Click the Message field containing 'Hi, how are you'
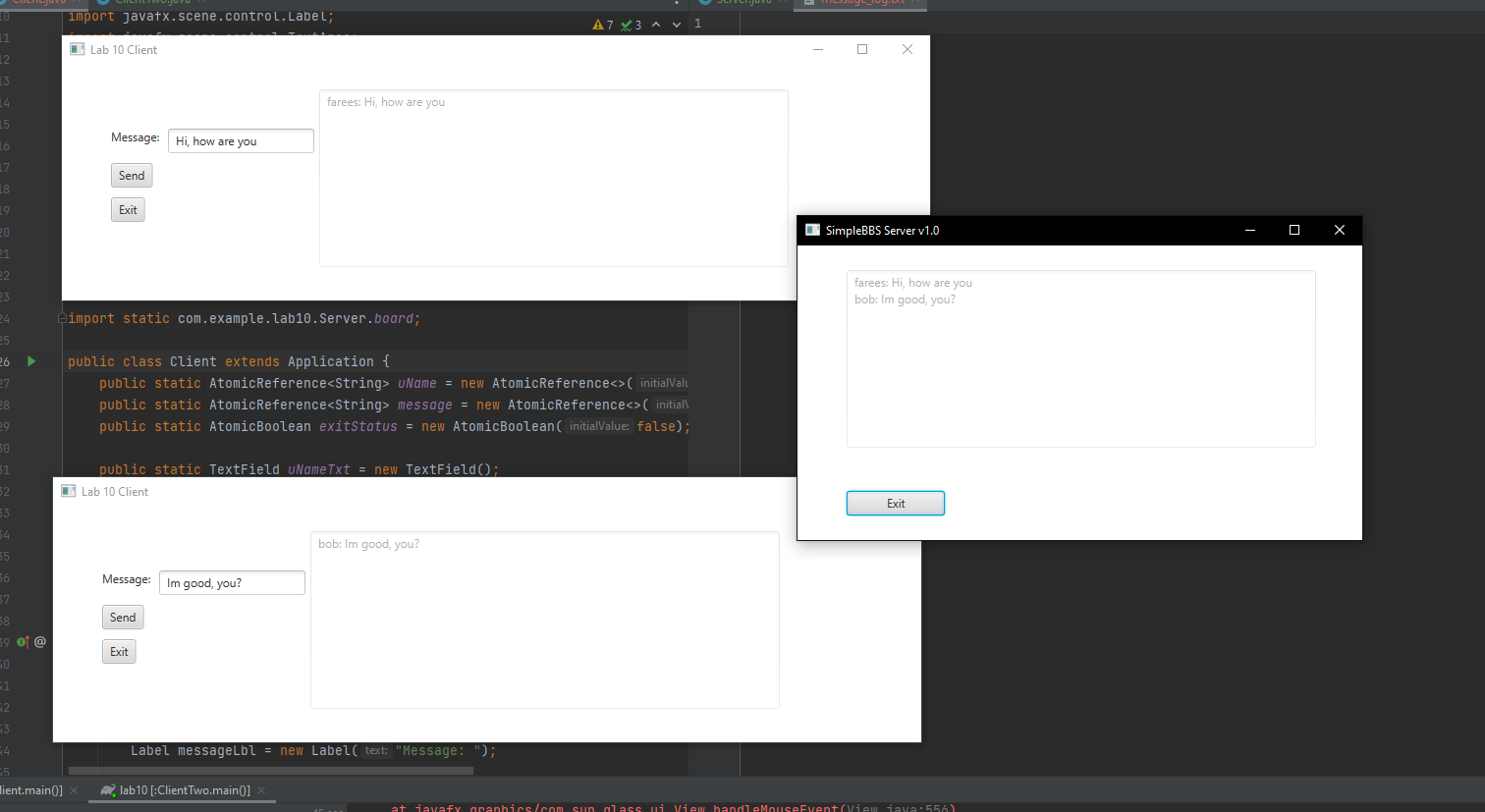Image resolution: width=1485 pixels, height=812 pixels. point(241,140)
